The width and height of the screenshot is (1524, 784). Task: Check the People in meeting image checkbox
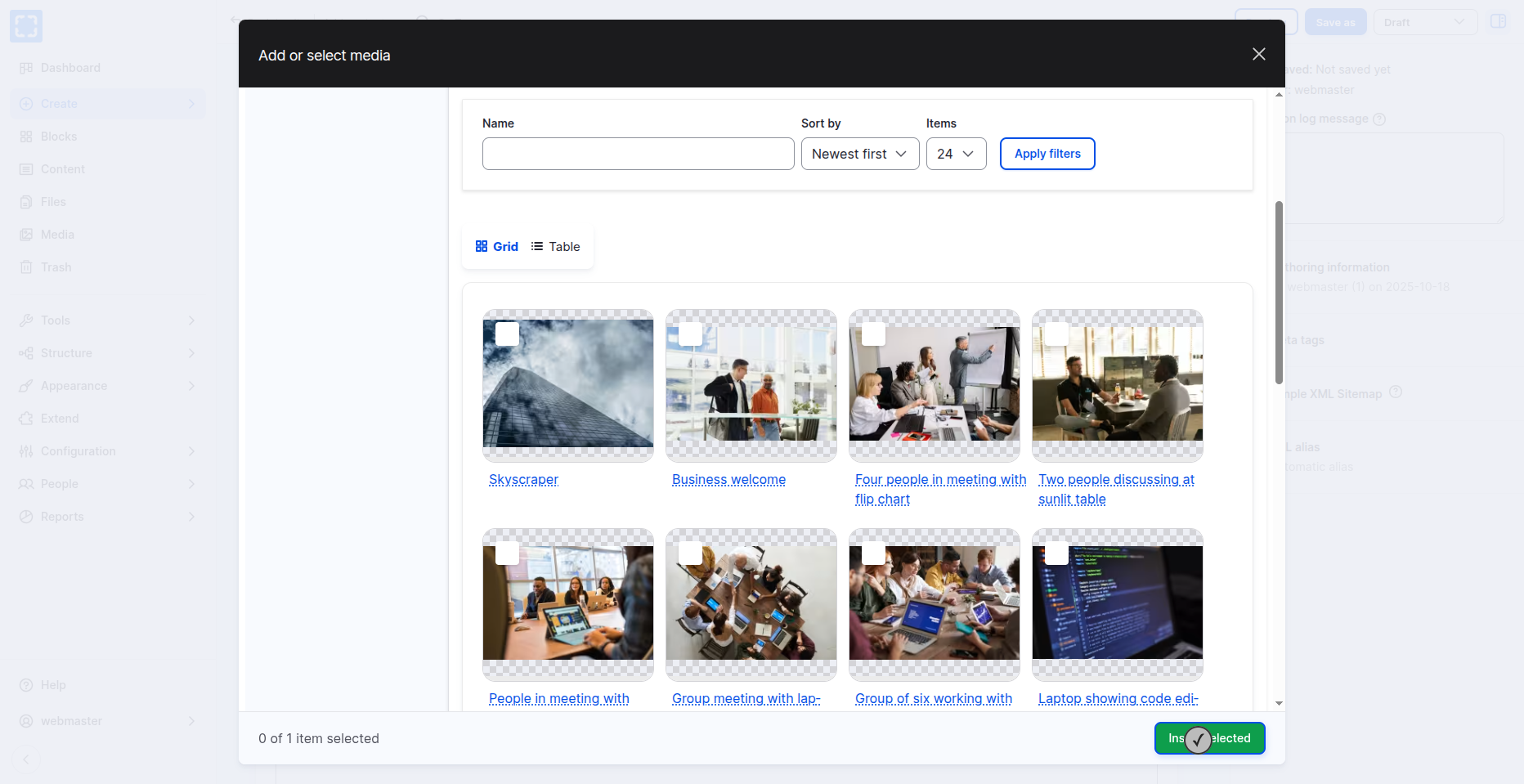(507, 553)
